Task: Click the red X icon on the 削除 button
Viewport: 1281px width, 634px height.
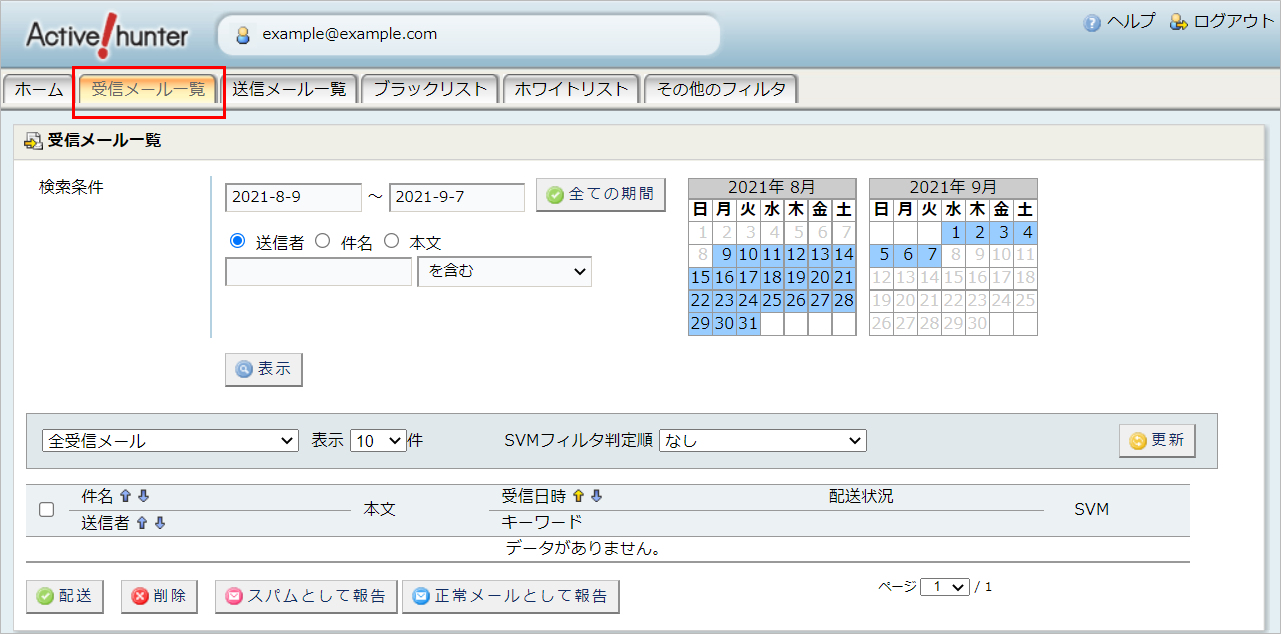Action: click(x=140, y=596)
